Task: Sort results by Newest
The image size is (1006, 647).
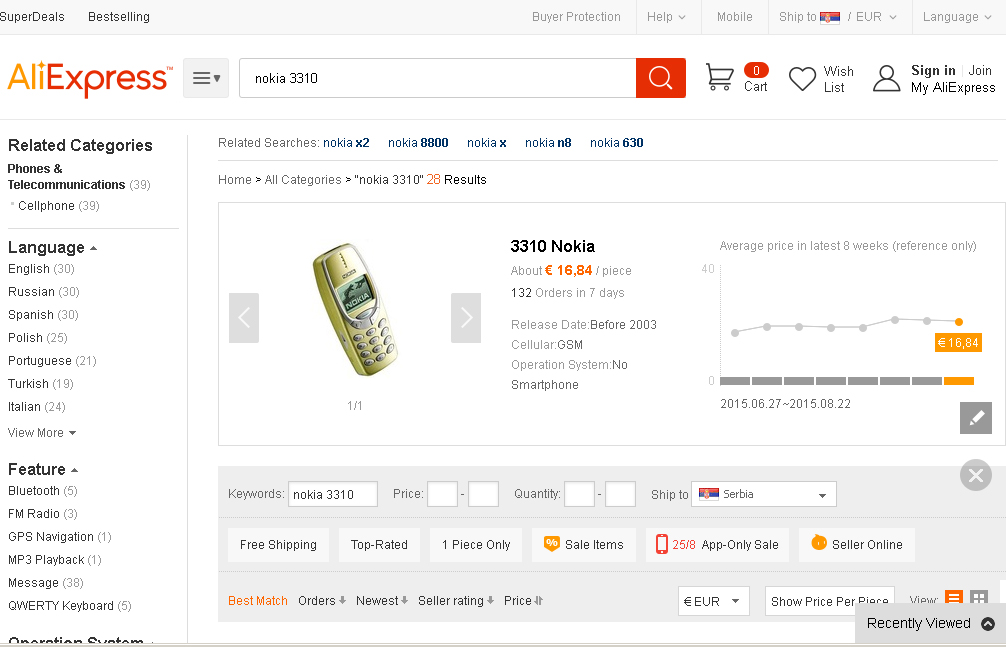Action: (x=382, y=601)
